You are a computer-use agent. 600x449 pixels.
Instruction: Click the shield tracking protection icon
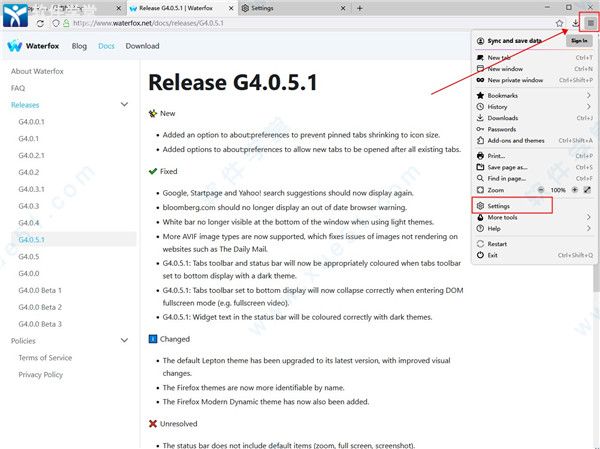pos(56,23)
